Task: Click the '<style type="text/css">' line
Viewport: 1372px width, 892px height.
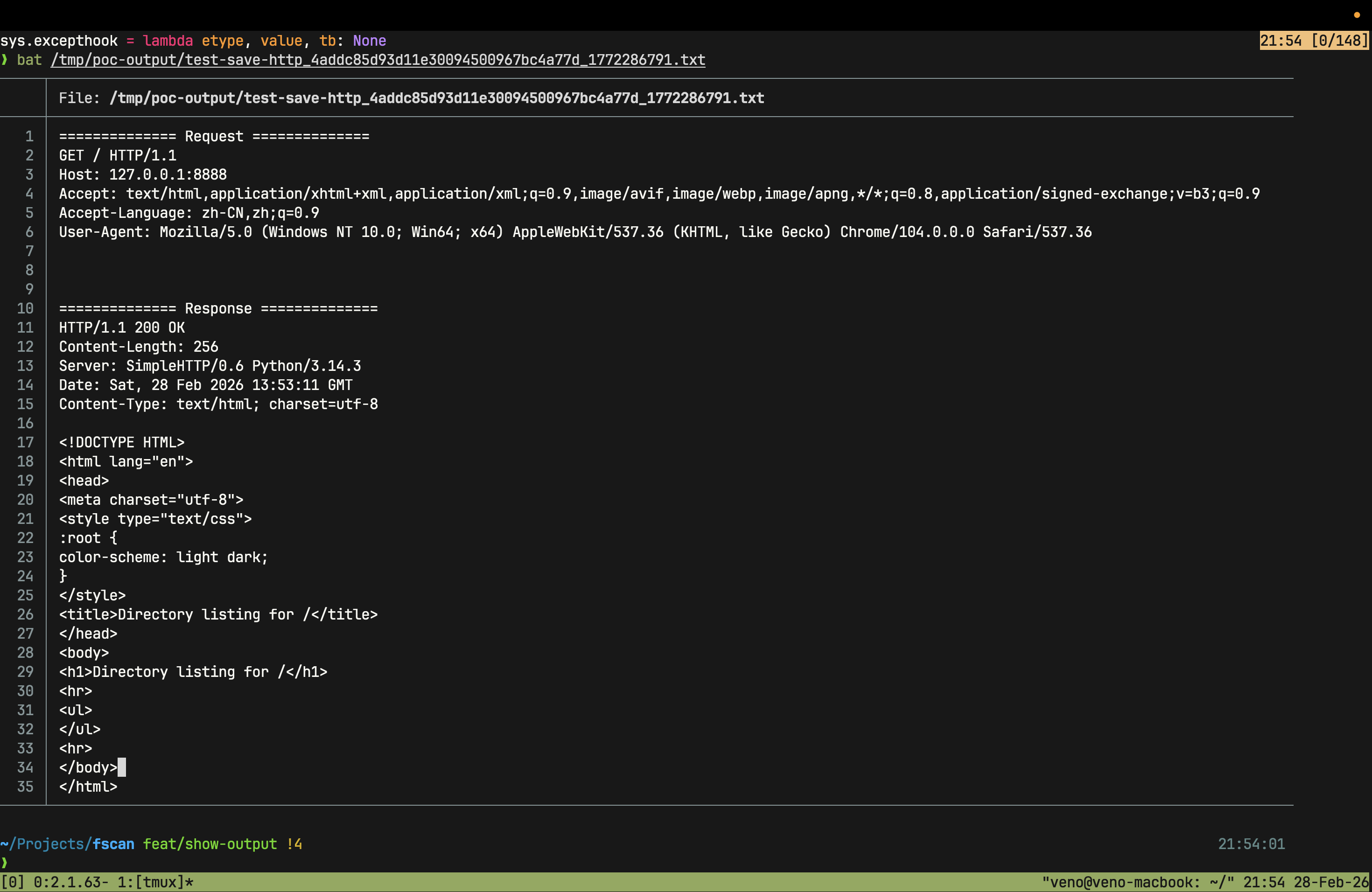Action: coord(155,519)
